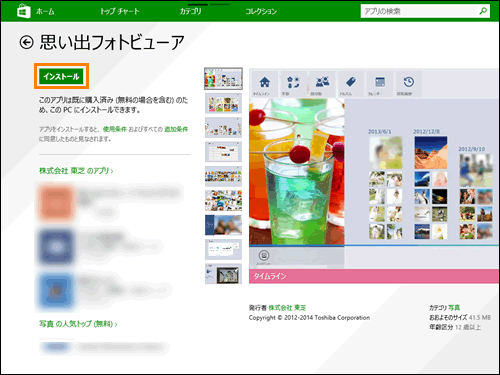
Task: Click the green インストール button
Action: click(x=61, y=76)
